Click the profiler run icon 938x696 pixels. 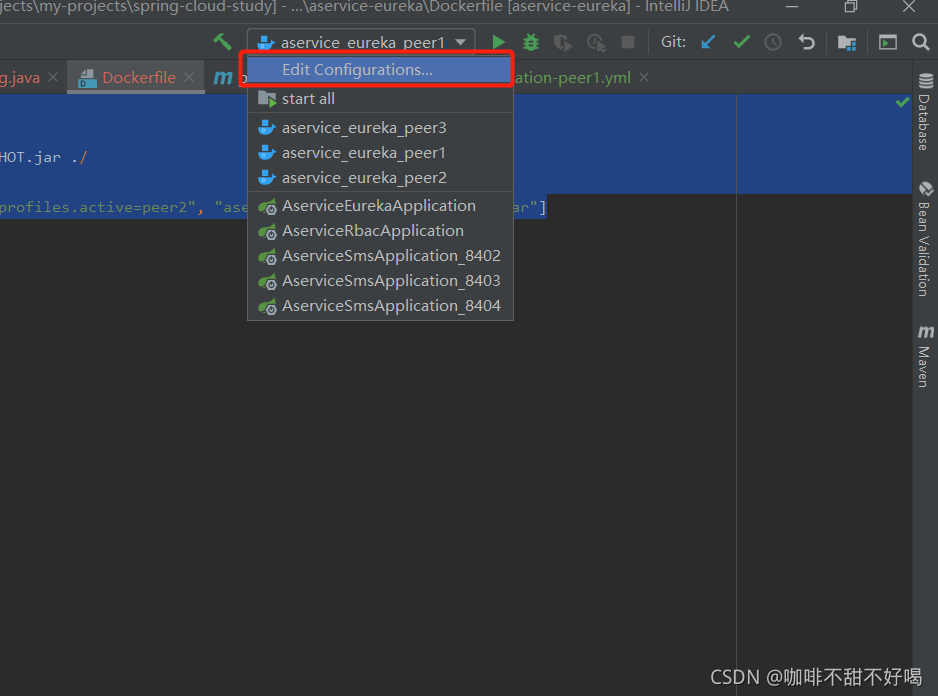tap(596, 42)
